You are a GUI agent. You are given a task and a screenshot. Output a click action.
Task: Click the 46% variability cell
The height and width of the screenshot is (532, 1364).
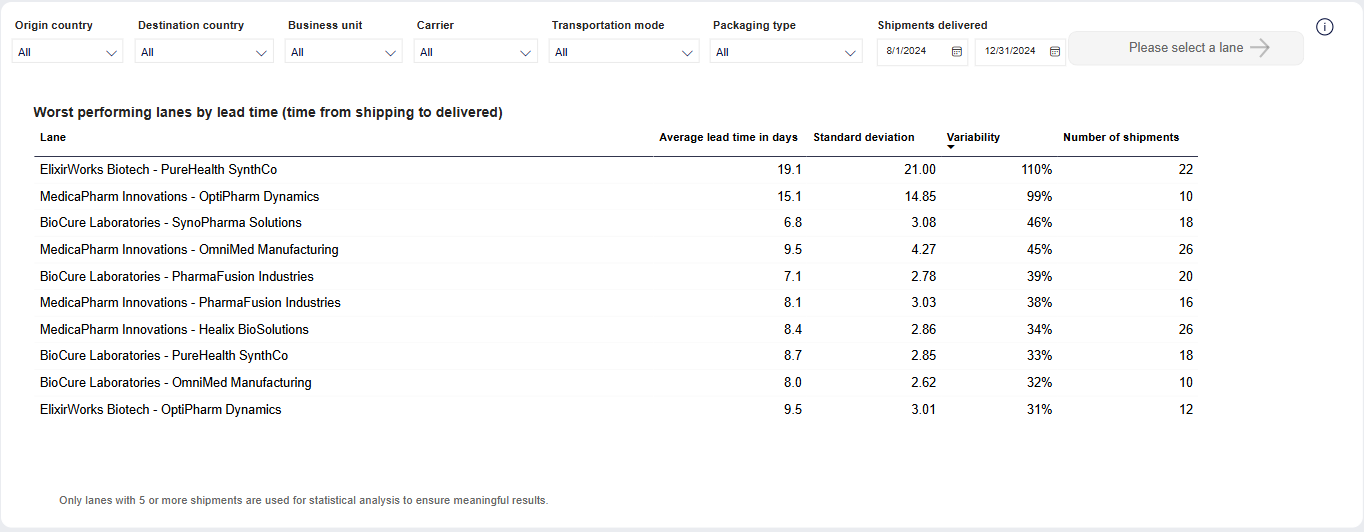click(x=1039, y=223)
